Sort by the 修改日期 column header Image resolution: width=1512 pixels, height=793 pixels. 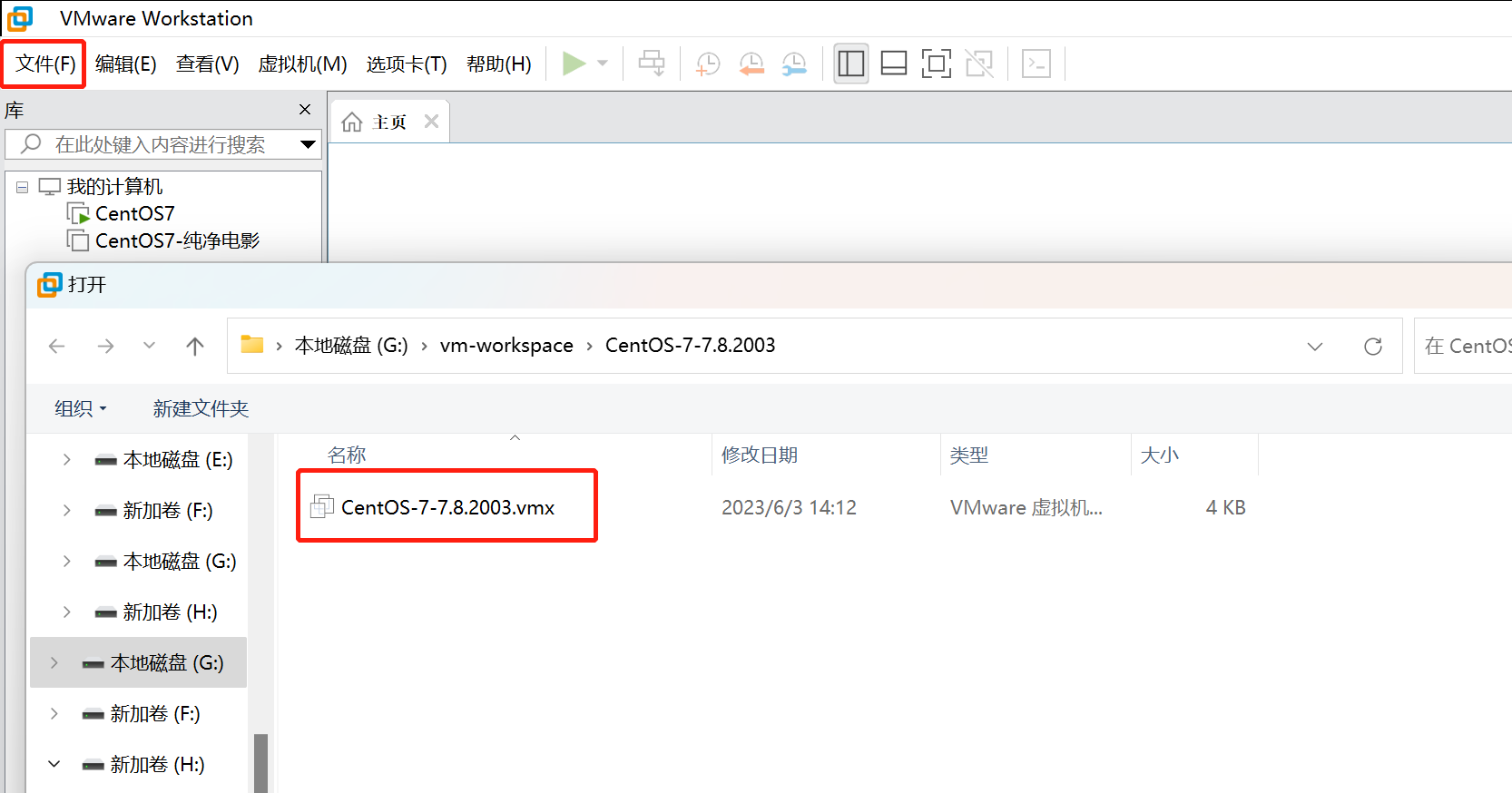(760, 455)
